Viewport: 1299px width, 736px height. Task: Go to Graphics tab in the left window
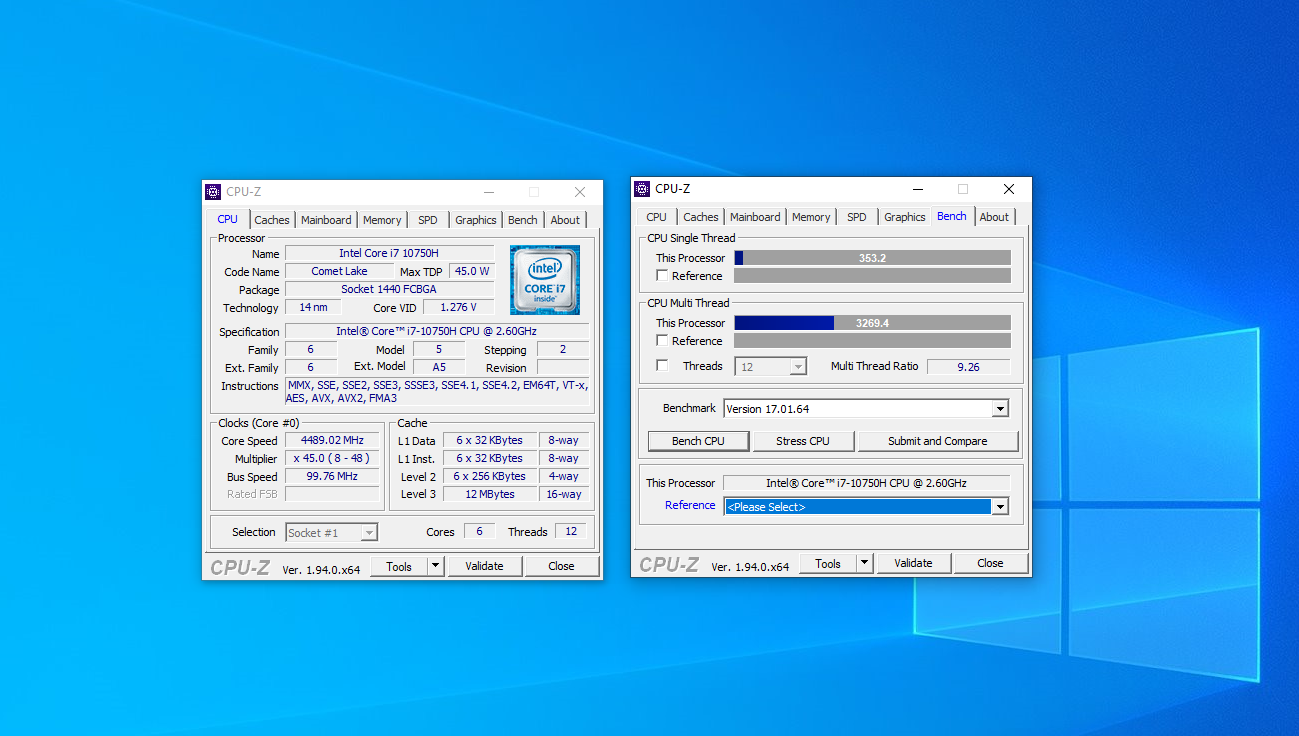tap(475, 220)
